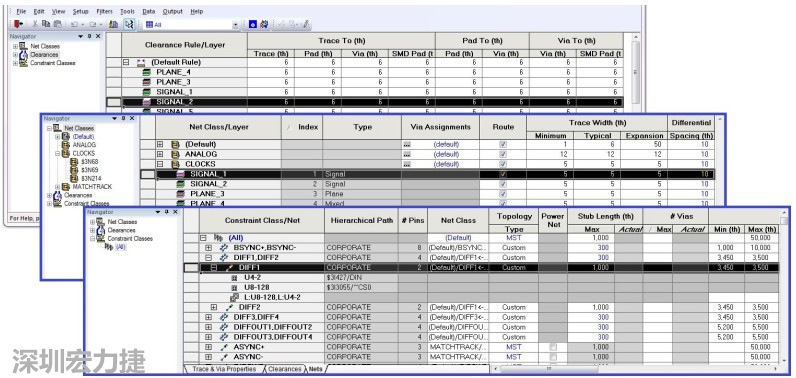Click the blue square toolbar icon
The width and height of the screenshot is (796, 378).
pos(253,24)
